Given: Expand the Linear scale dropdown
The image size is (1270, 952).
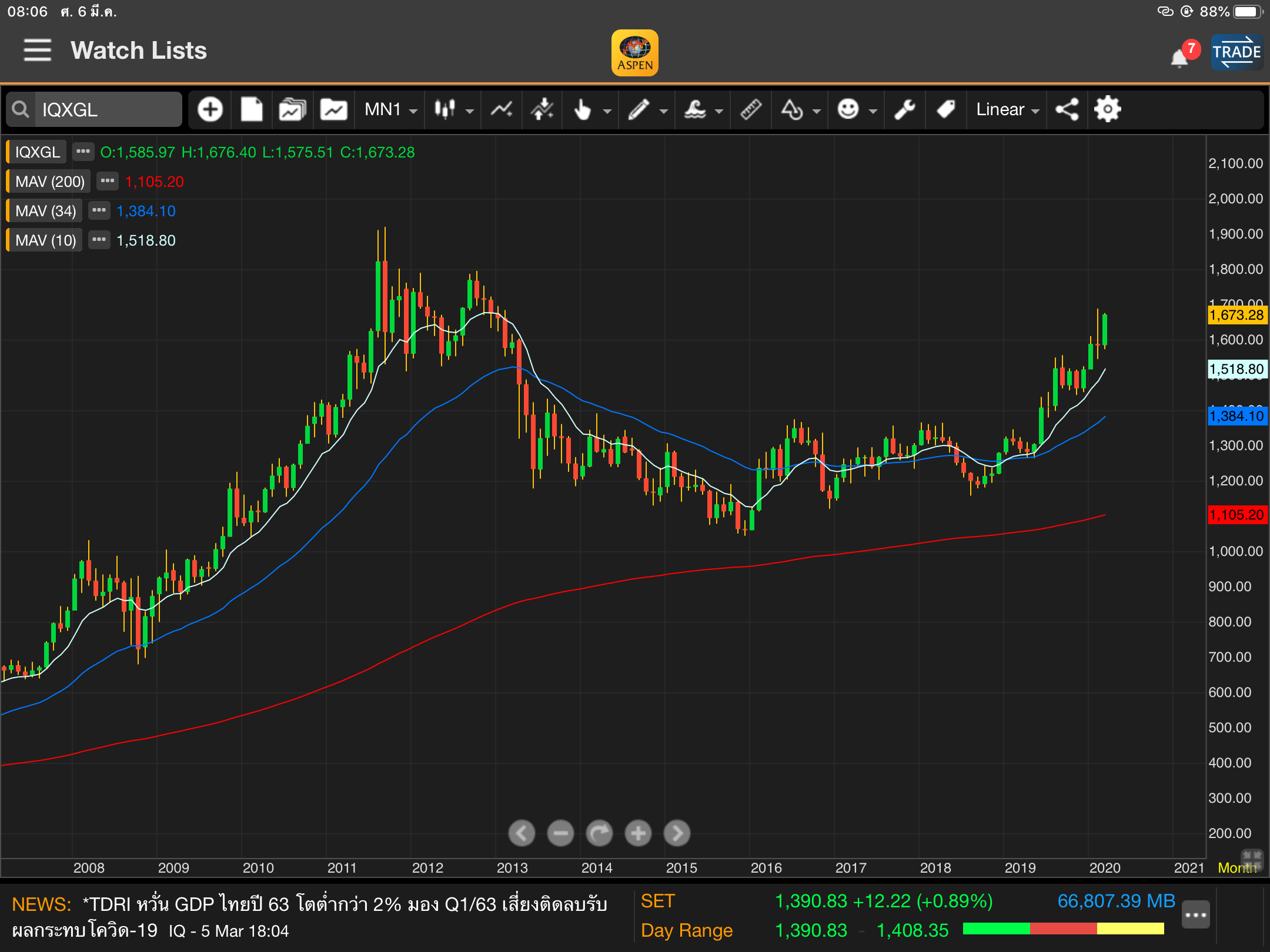Looking at the screenshot, I should 1007,110.
